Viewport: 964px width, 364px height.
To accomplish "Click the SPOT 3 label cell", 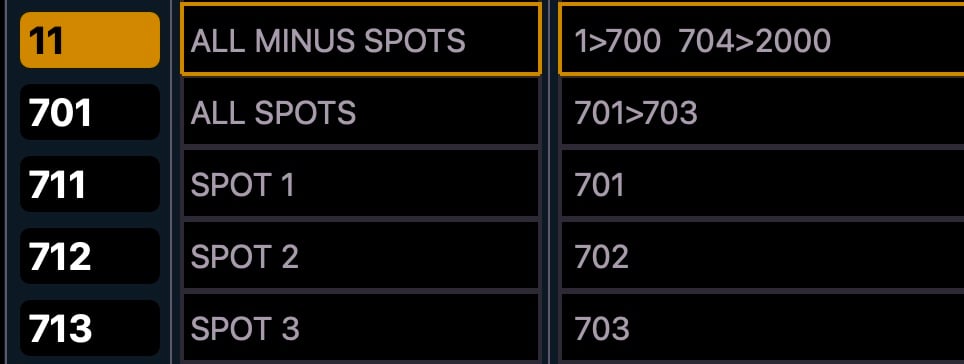I will [361, 328].
